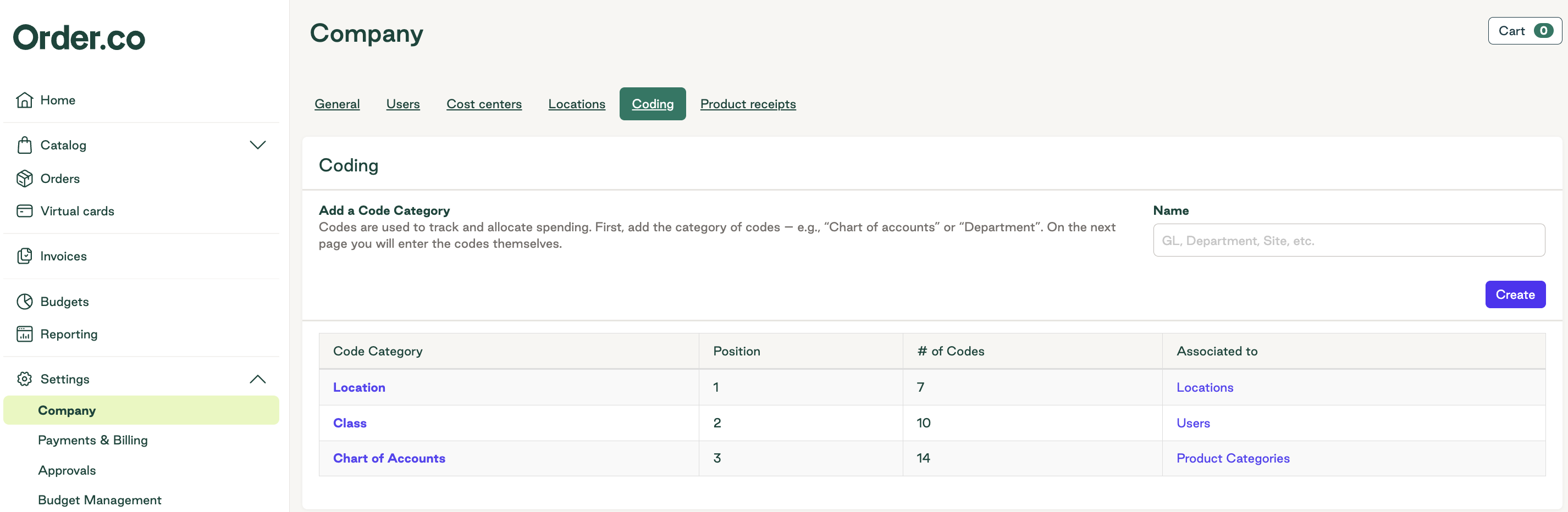1568x512 pixels.
Task: Open the Chart of Accounts link
Action: 389,459
